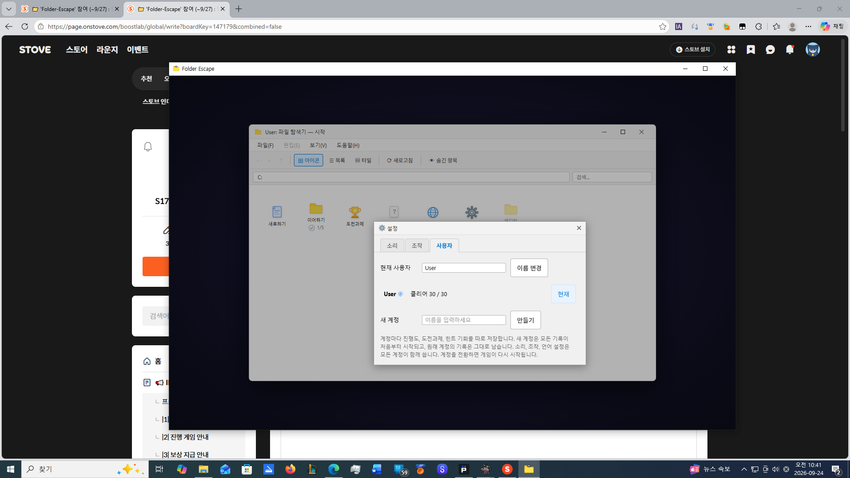Click the Windows Start button
Viewport: 850px width, 478px height.
[x=10, y=469]
